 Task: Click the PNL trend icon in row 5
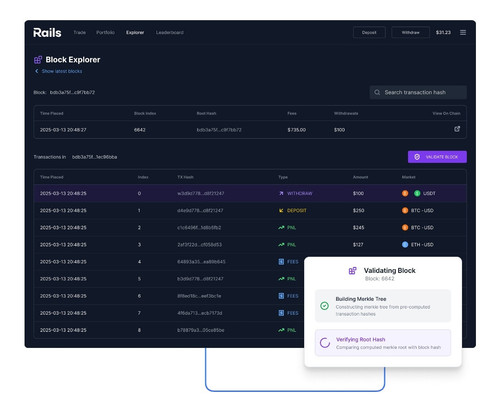click(x=281, y=279)
